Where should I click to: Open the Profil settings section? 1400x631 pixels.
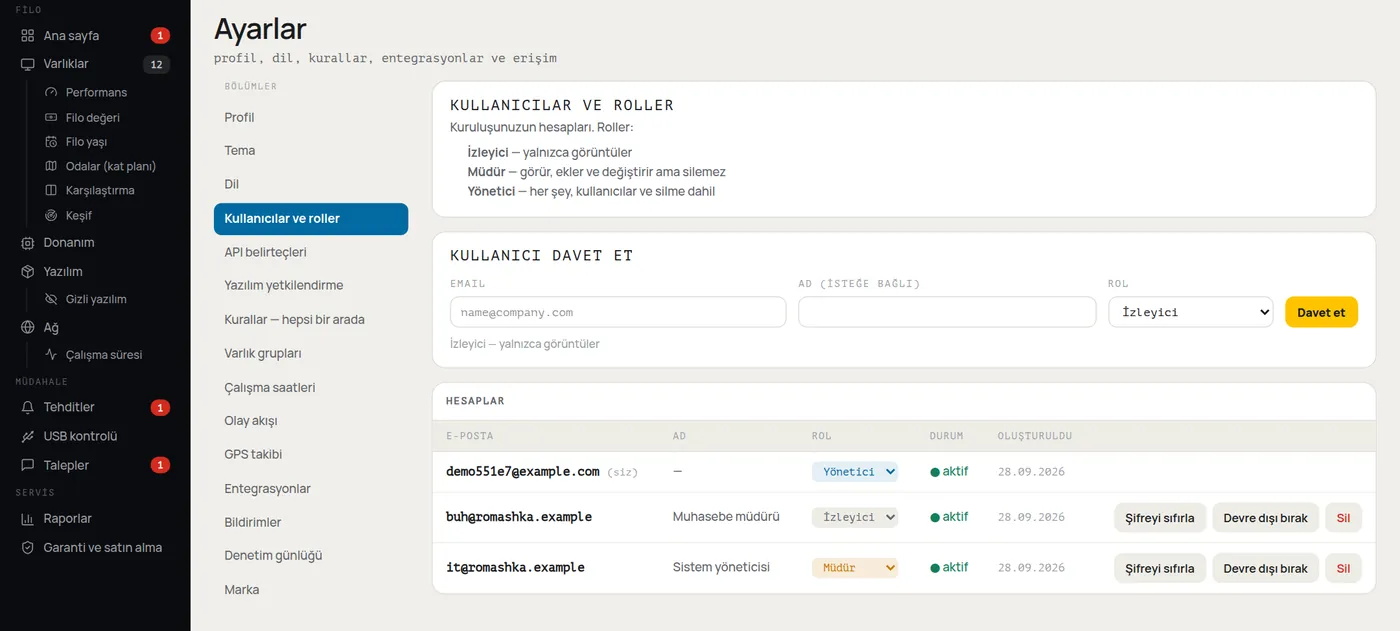point(311,117)
